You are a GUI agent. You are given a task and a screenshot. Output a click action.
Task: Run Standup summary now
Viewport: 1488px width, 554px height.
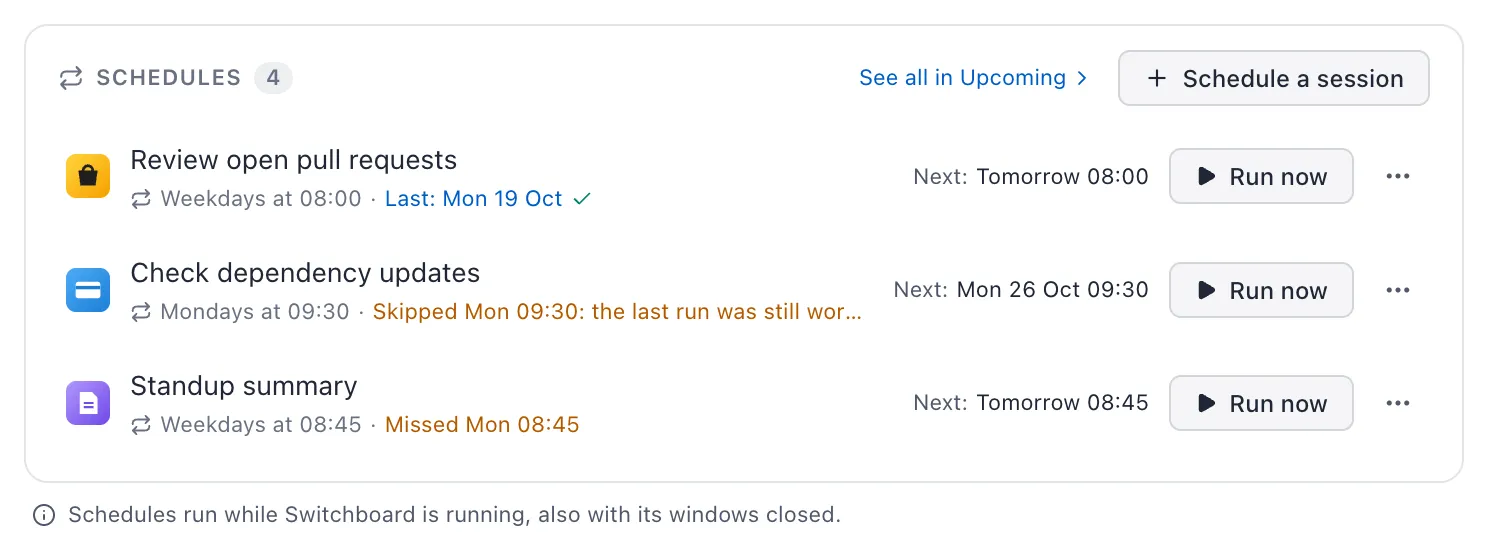pos(1261,403)
